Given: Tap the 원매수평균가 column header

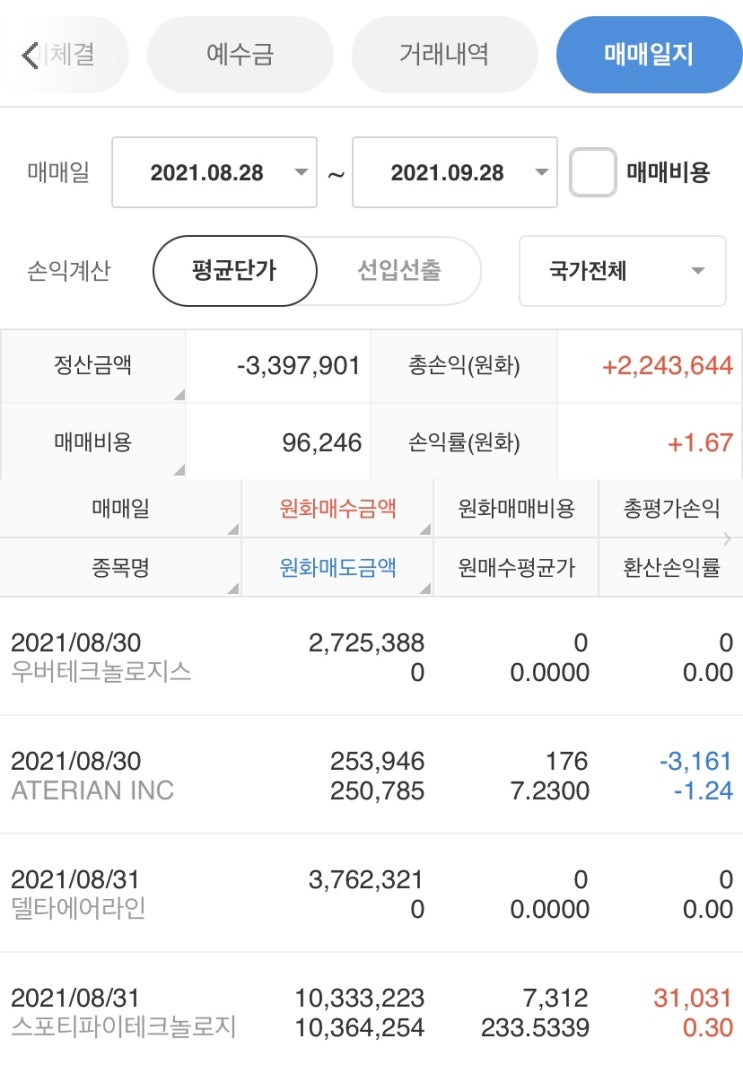Looking at the screenshot, I should (516, 567).
